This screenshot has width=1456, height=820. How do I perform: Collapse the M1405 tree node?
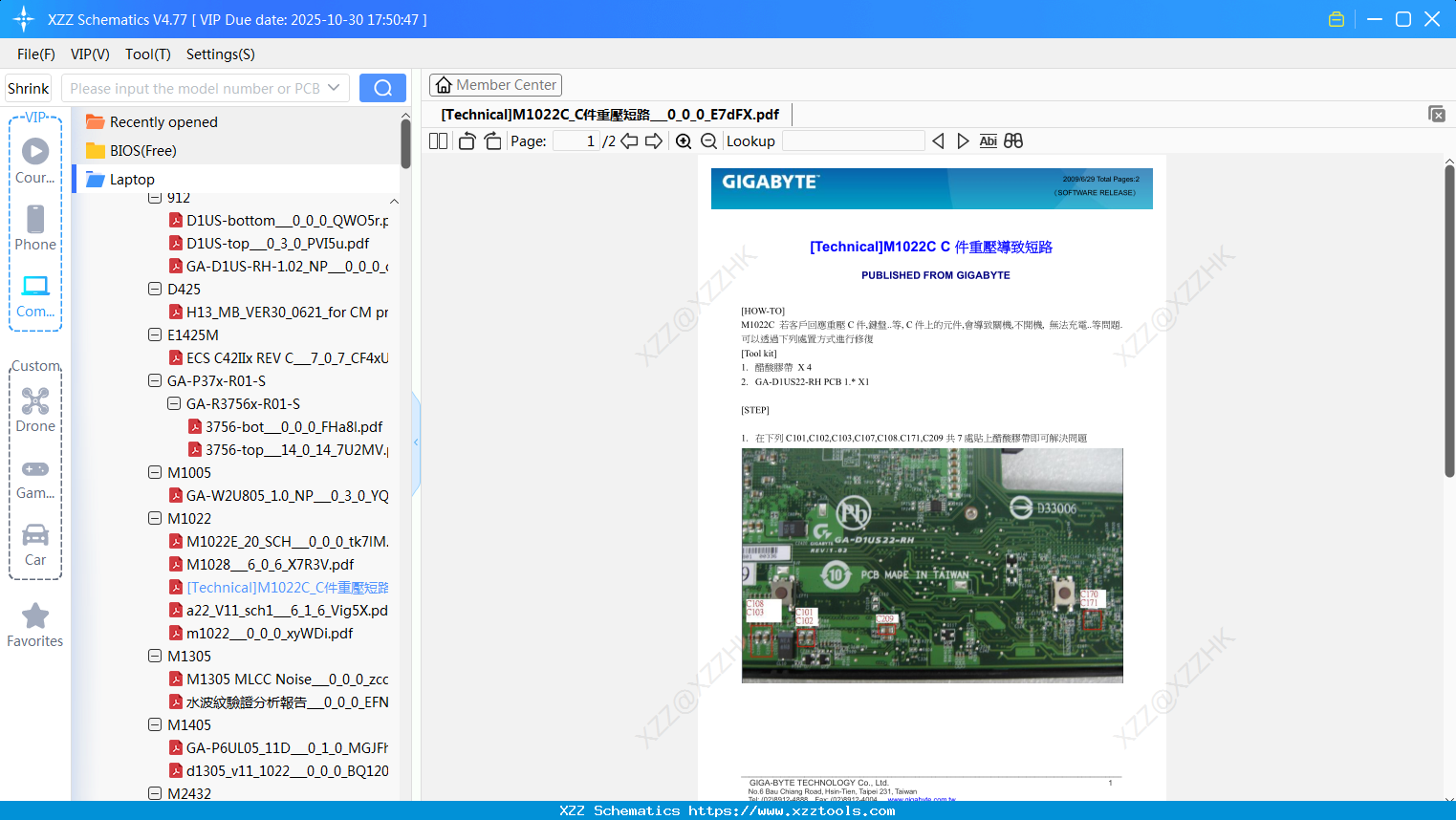155,724
